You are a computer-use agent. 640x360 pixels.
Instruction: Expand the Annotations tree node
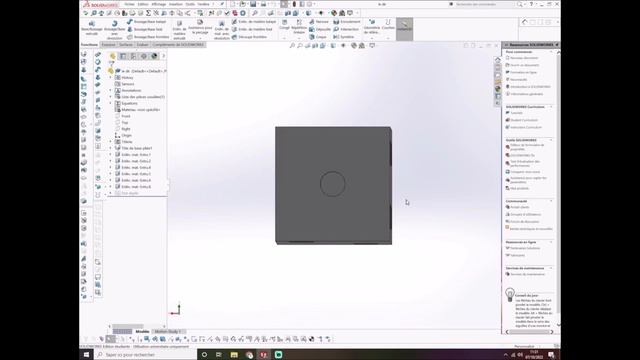(x=110, y=90)
